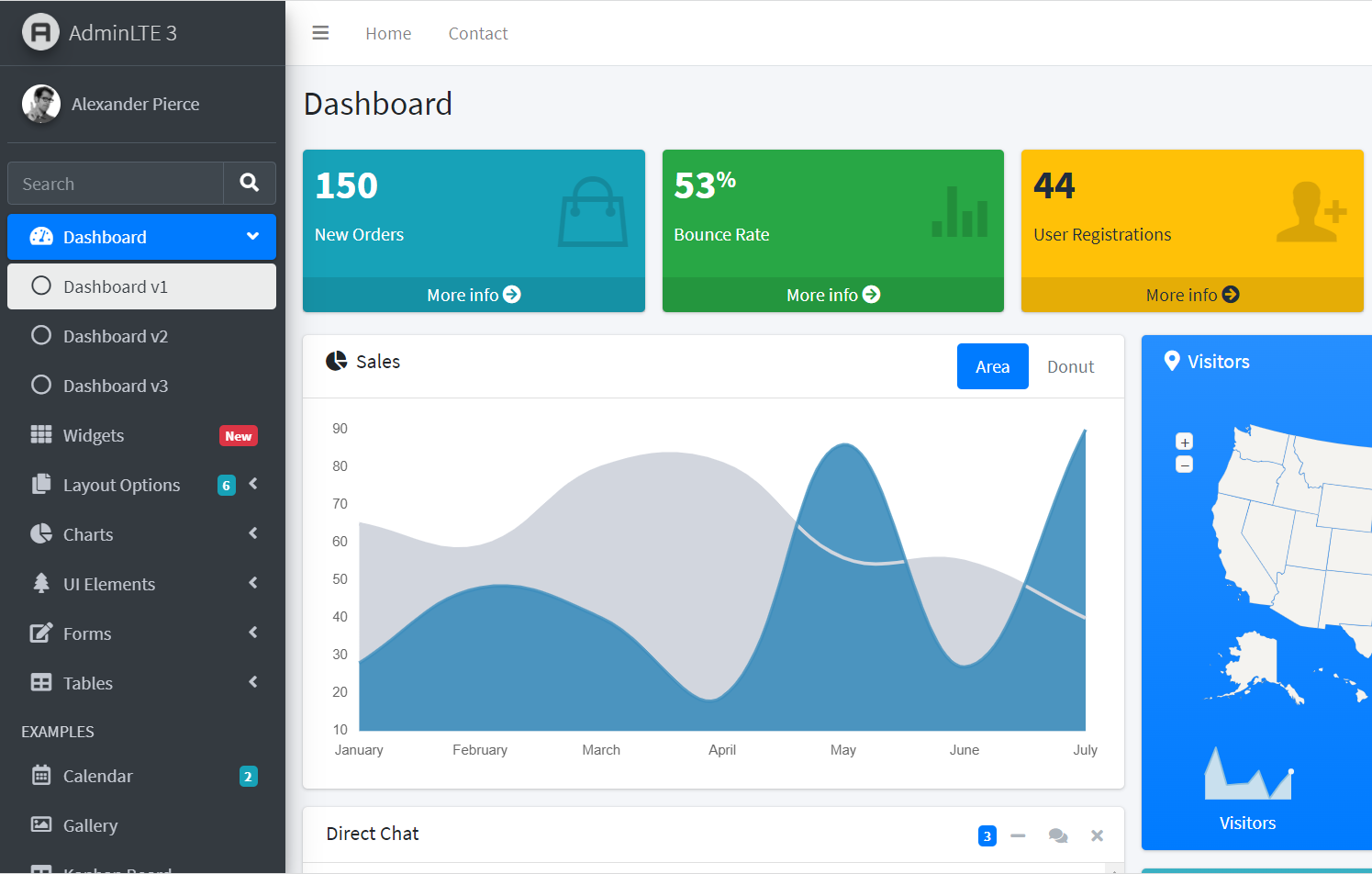Click the Charts pie icon
This screenshot has width=1372, height=874.
pyautogui.click(x=41, y=533)
